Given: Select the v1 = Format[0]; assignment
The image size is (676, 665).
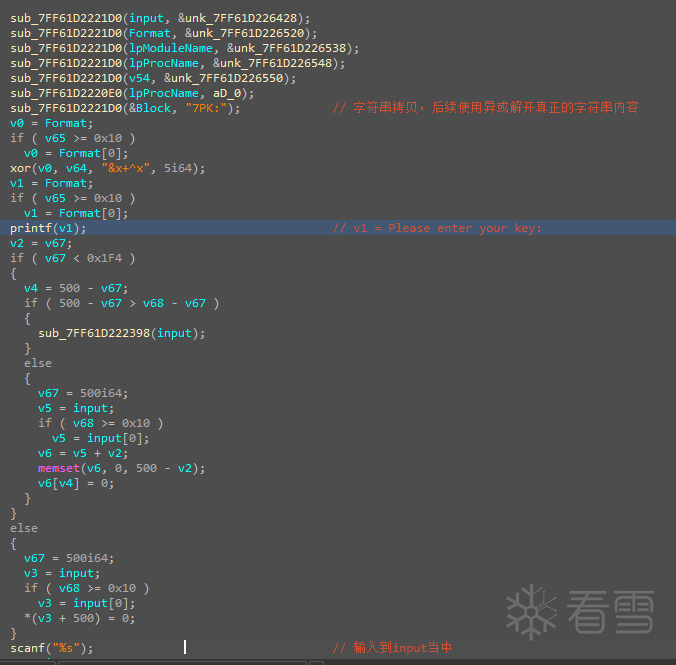Looking at the screenshot, I should [76, 213].
